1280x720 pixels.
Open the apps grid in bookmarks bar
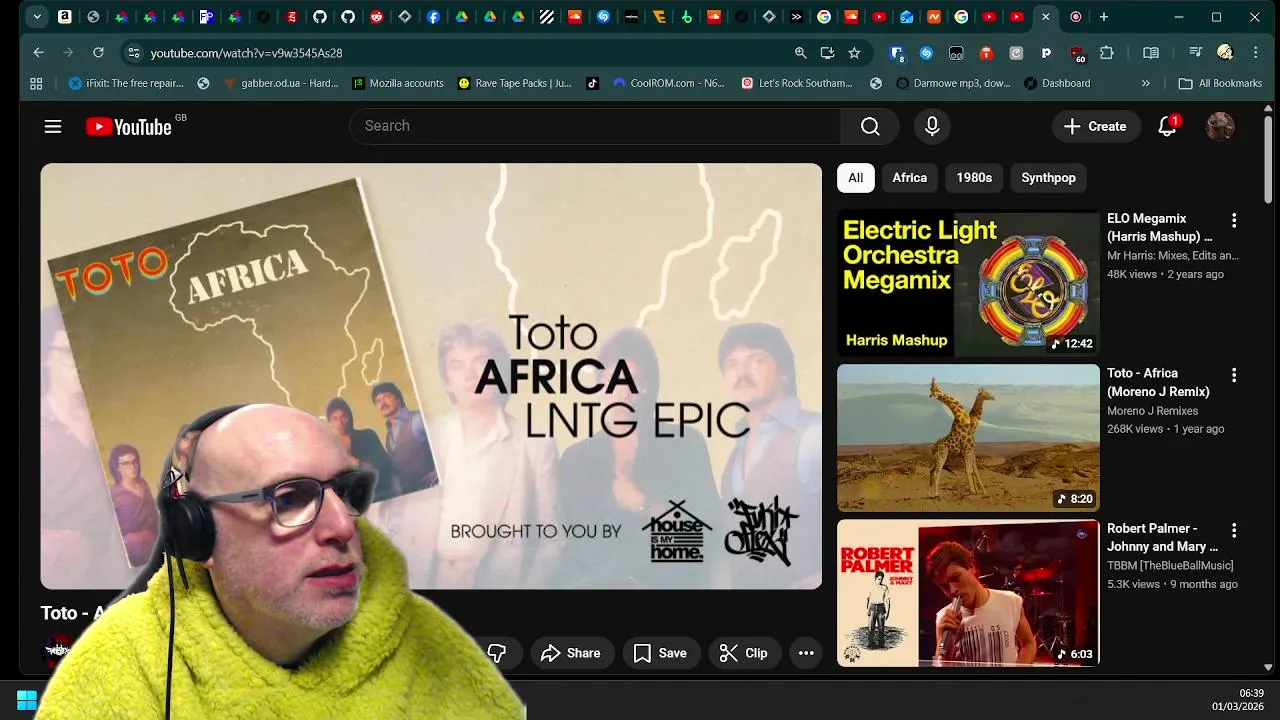coord(36,83)
